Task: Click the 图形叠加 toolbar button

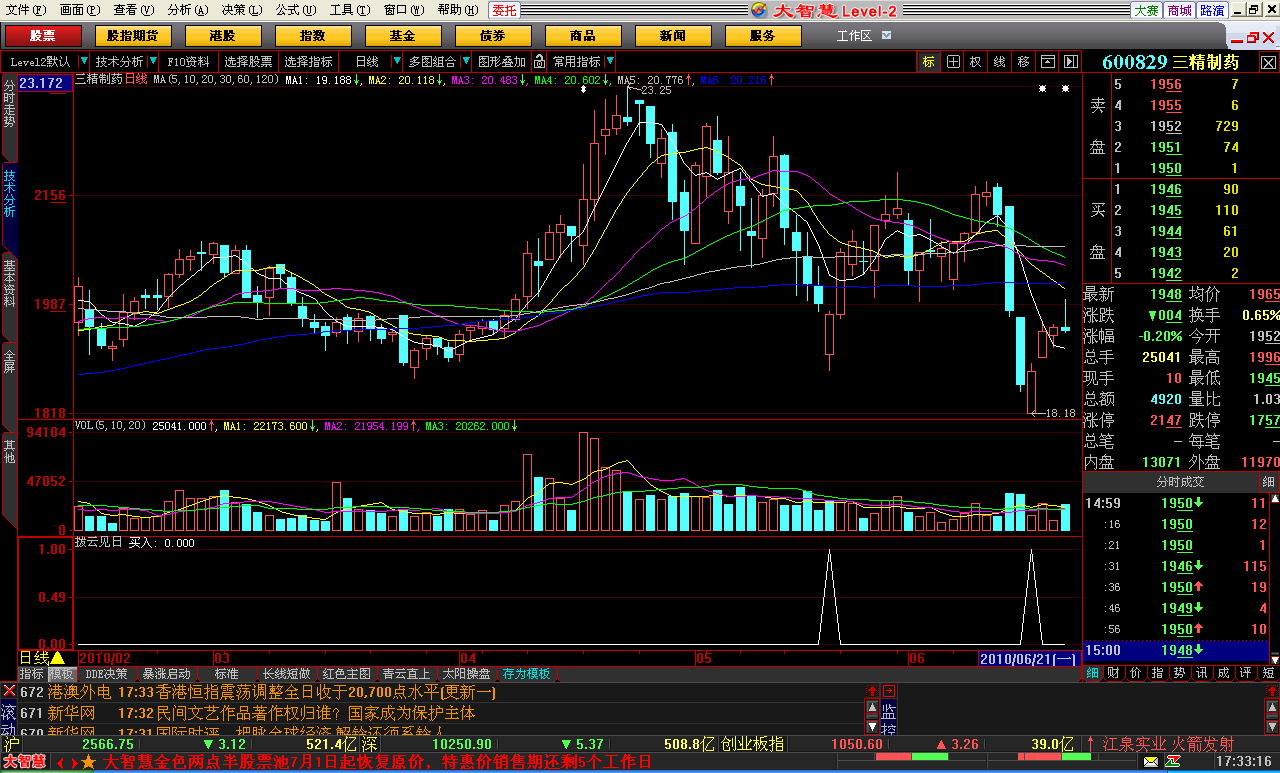Action: [502, 62]
